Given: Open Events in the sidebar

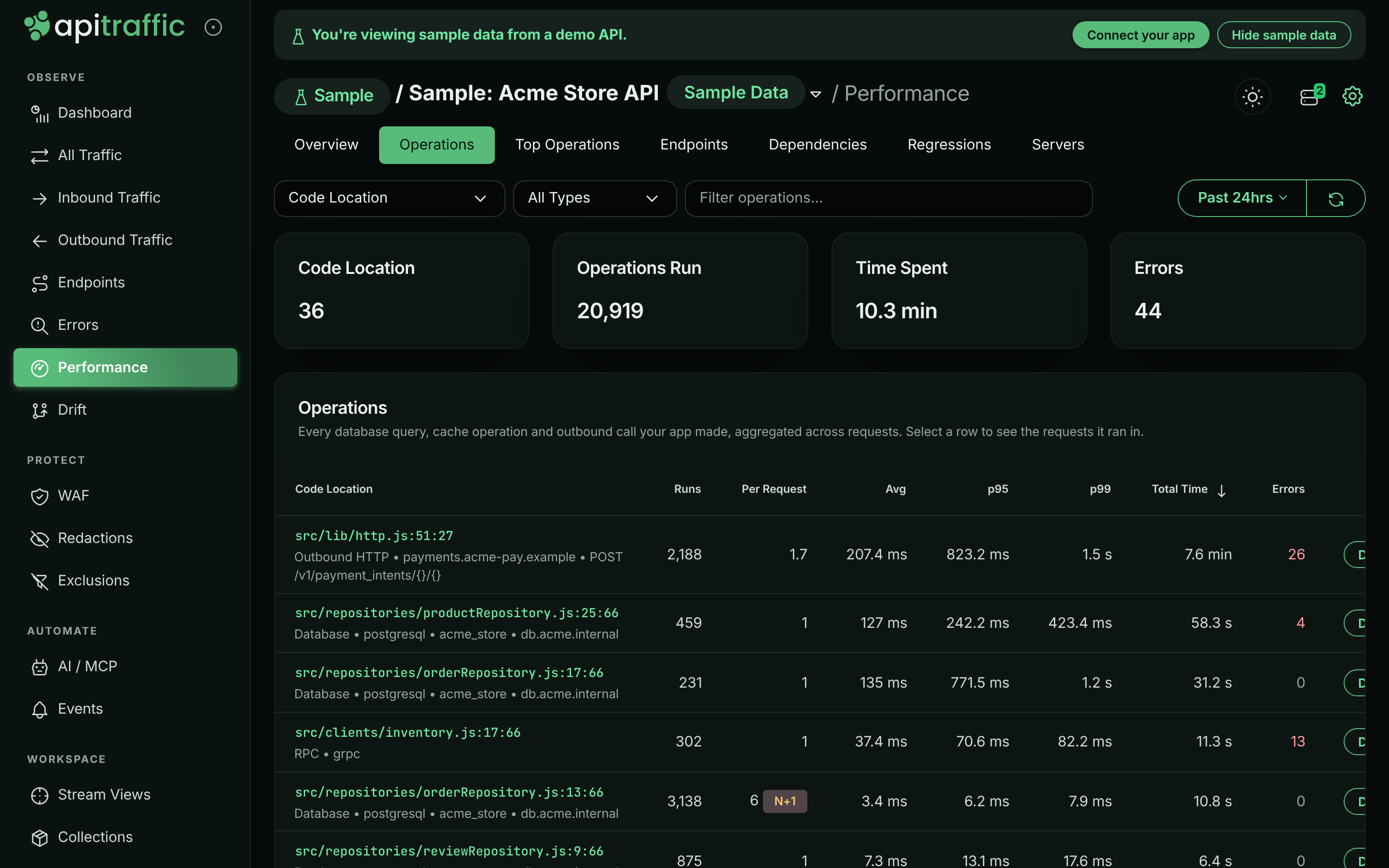Looking at the screenshot, I should point(125,708).
